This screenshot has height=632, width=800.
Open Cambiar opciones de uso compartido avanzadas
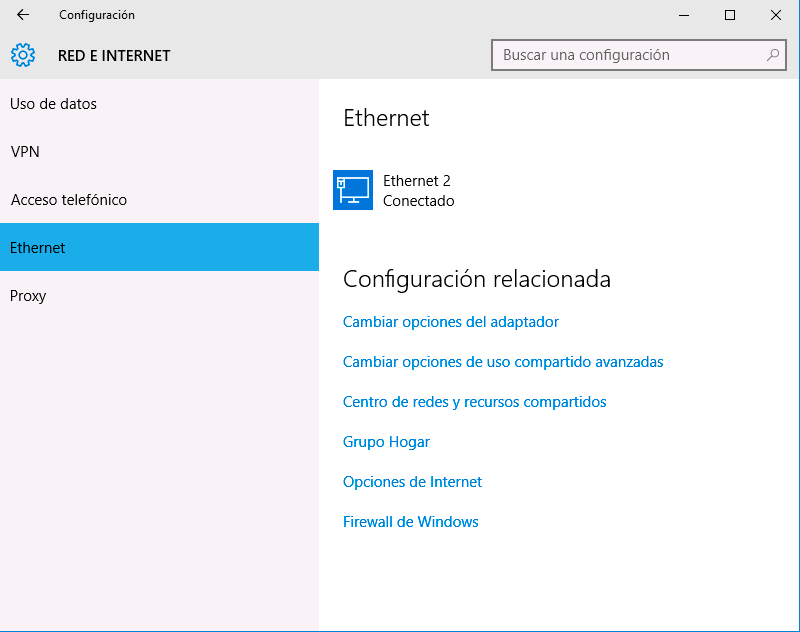503,361
